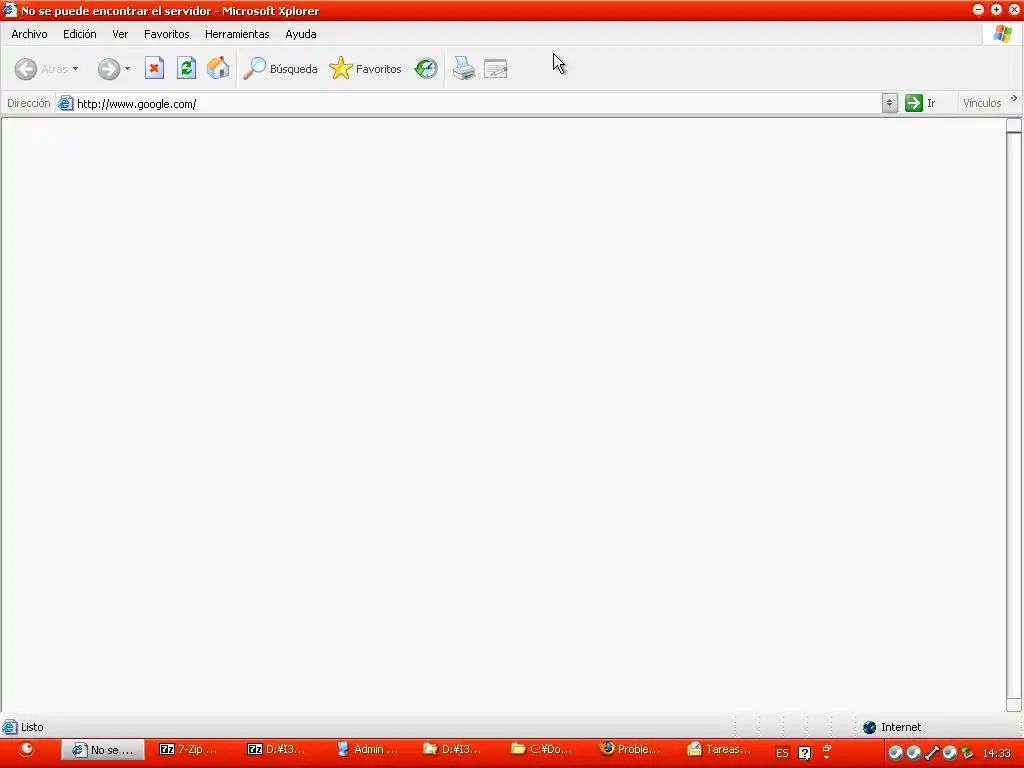1024x768 pixels.
Task: Click the Windows flag logo throbber
Action: (1002, 34)
